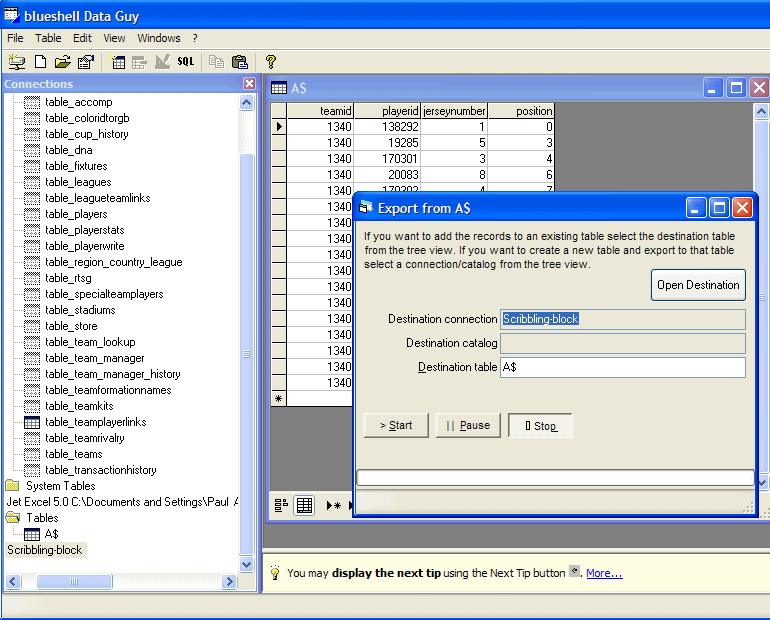Click the yellow question mark help icon
This screenshot has width=770, height=620.
[x=270, y=62]
